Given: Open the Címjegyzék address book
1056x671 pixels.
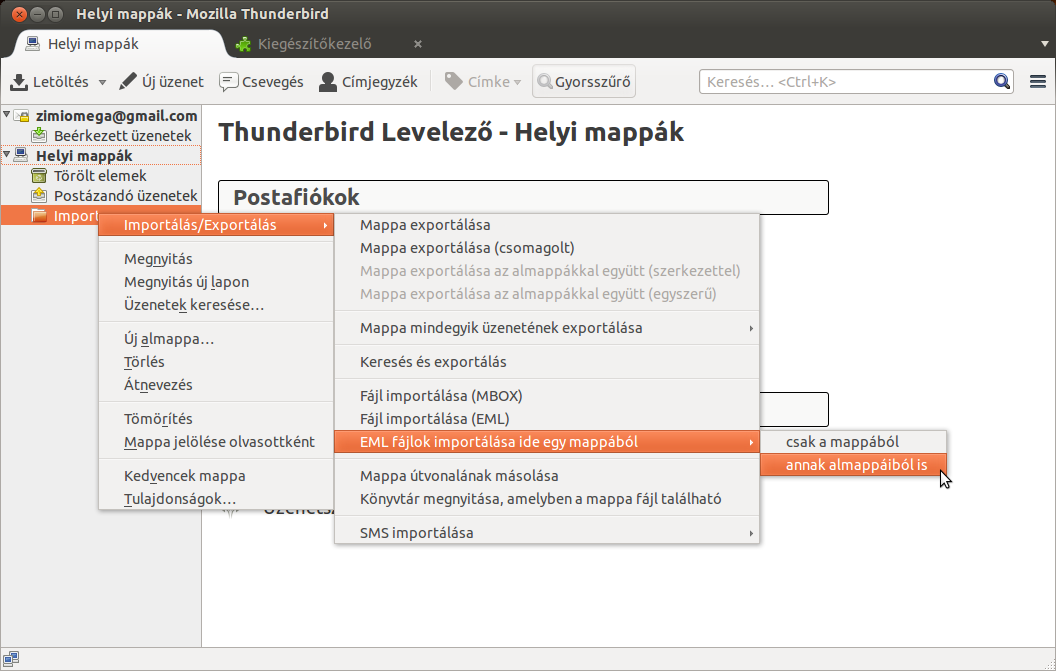Looking at the screenshot, I should pos(368,82).
